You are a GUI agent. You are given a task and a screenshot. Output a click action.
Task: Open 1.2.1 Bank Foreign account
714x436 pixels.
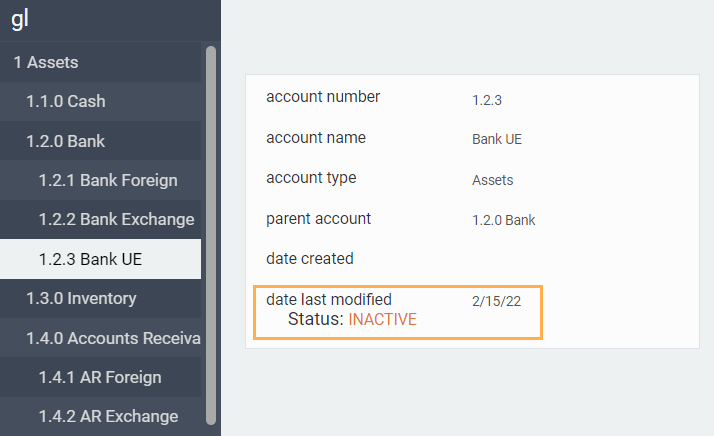pyautogui.click(x=108, y=181)
